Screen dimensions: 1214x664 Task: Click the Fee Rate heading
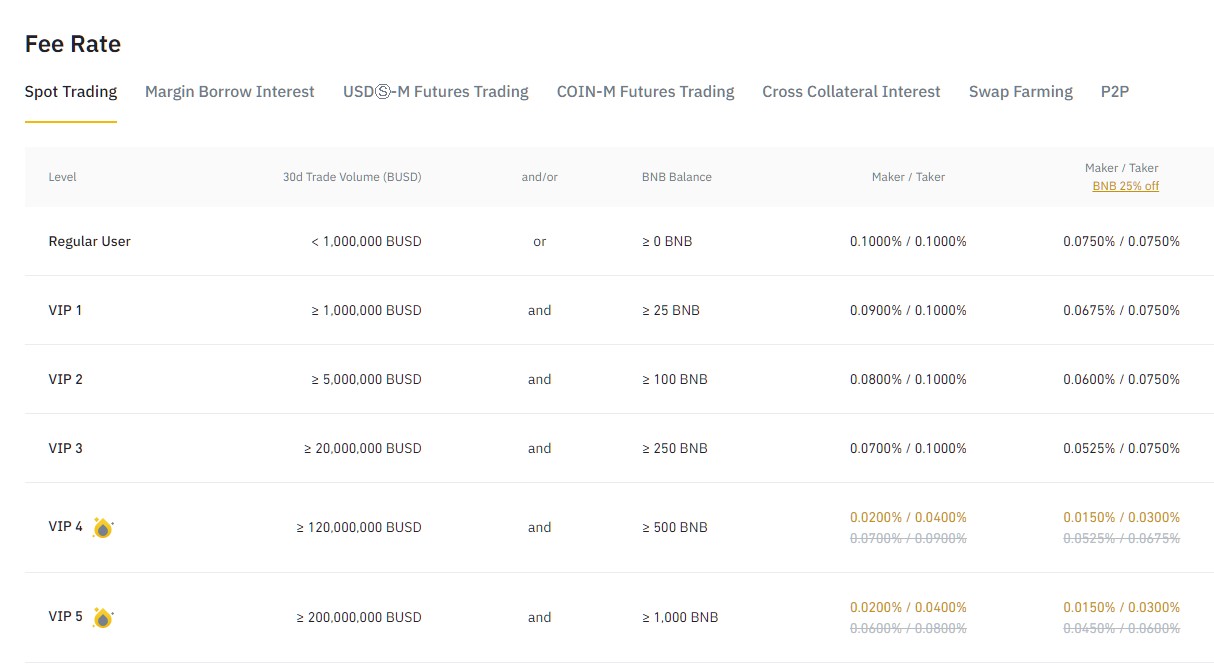coord(73,44)
